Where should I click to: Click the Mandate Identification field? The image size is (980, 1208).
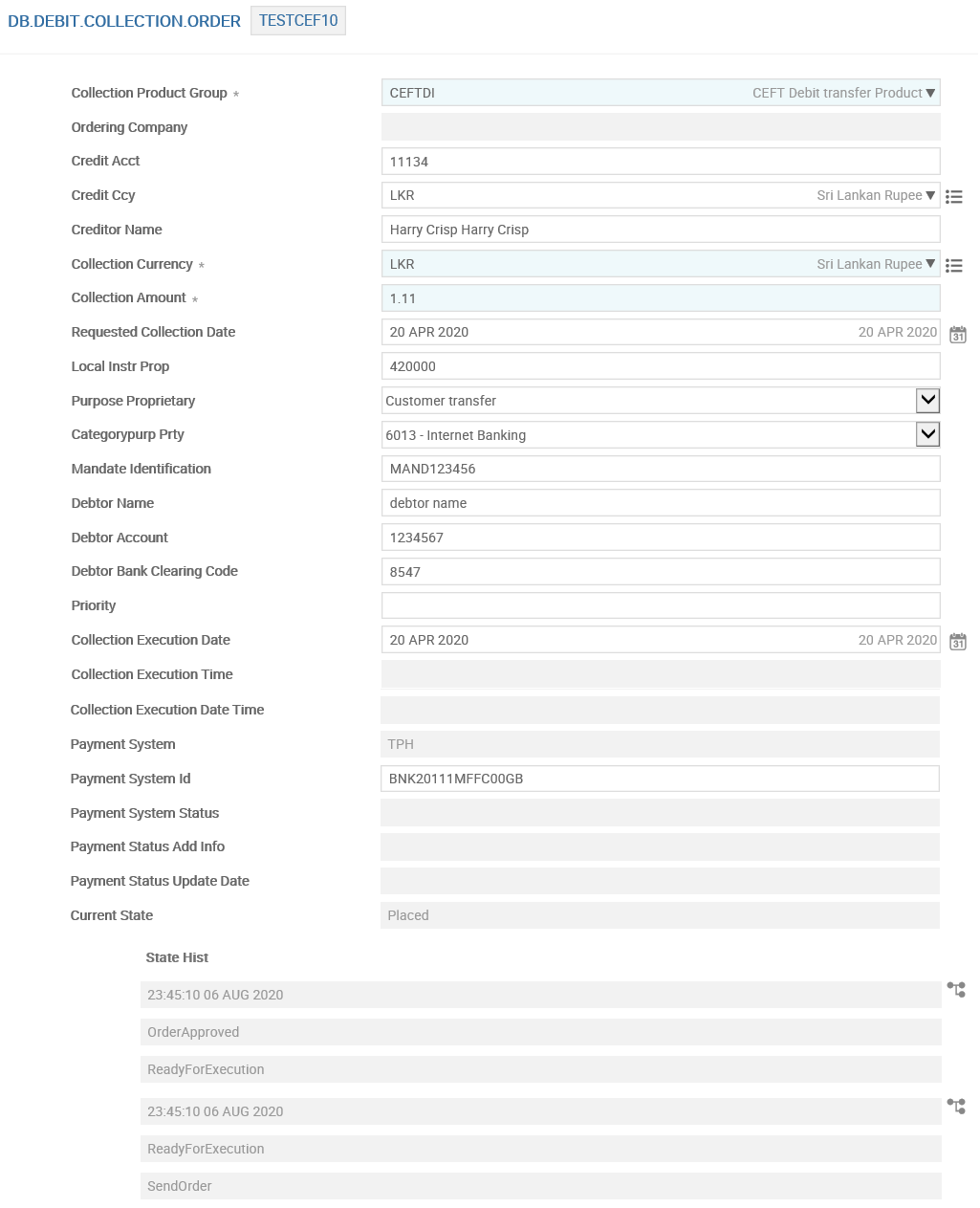click(660, 469)
